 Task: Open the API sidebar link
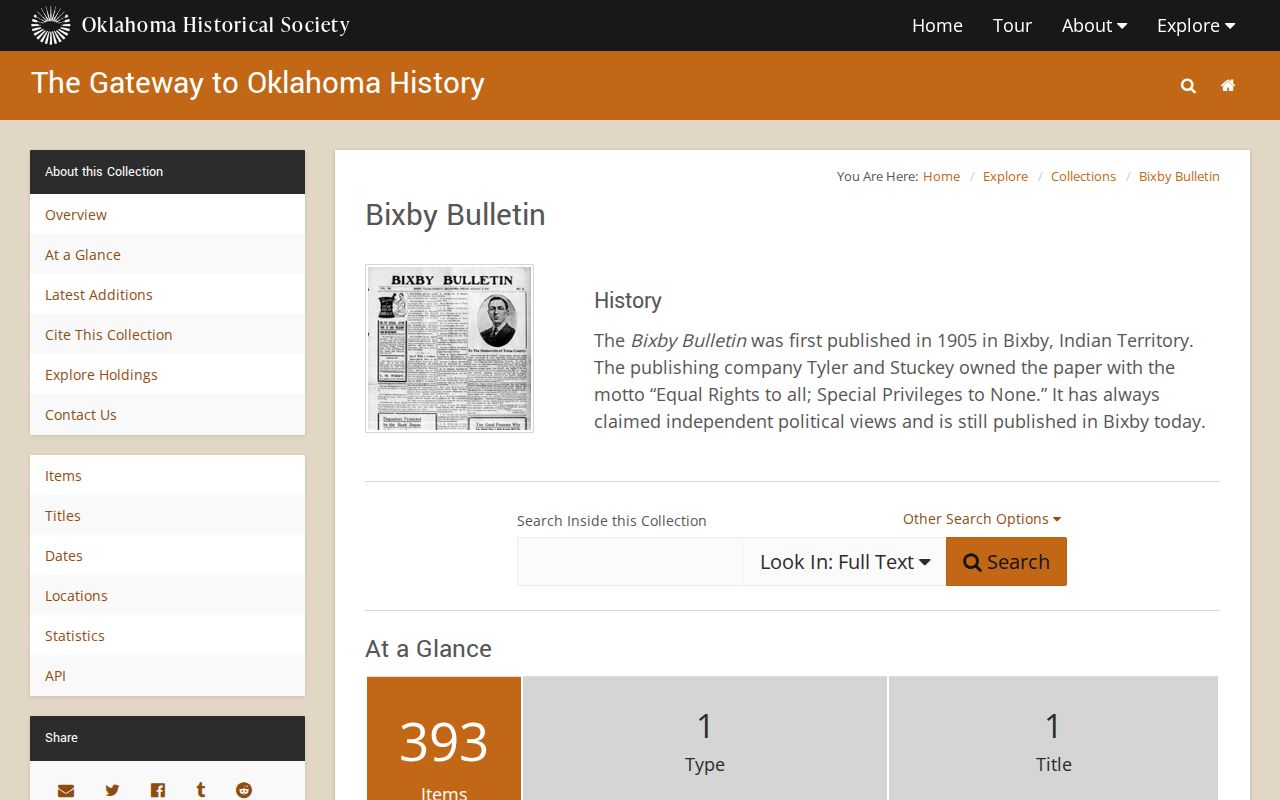pyautogui.click(x=167, y=676)
